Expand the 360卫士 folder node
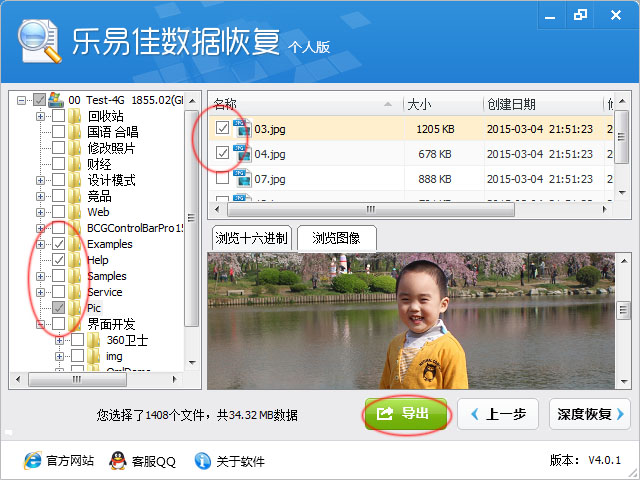The width and height of the screenshot is (640, 480). (x=59, y=340)
